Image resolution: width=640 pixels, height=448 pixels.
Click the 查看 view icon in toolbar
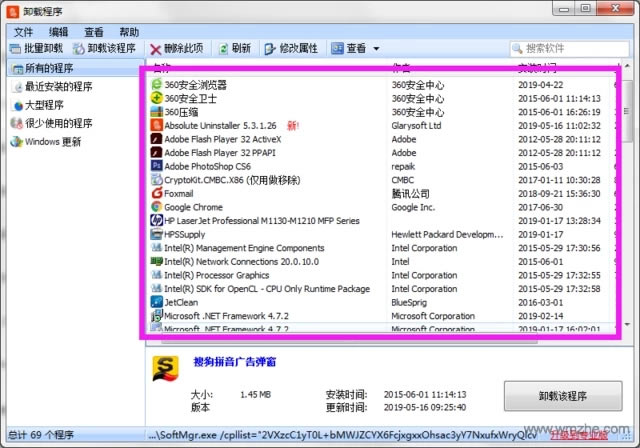337,49
